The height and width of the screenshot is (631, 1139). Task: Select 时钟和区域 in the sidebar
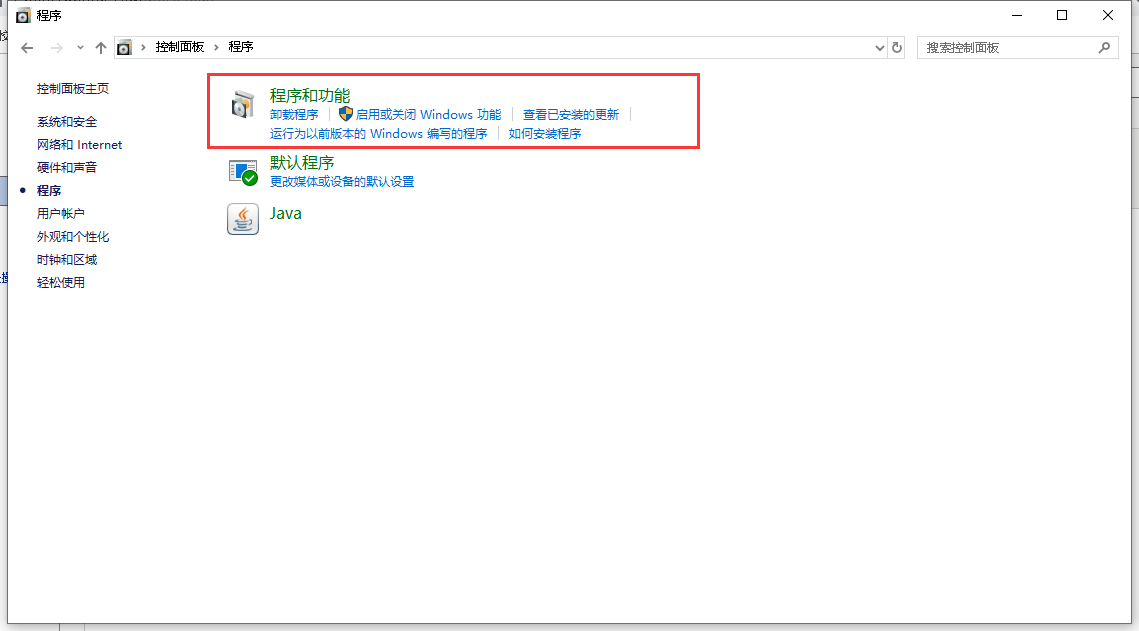click(x=67, y=259)
